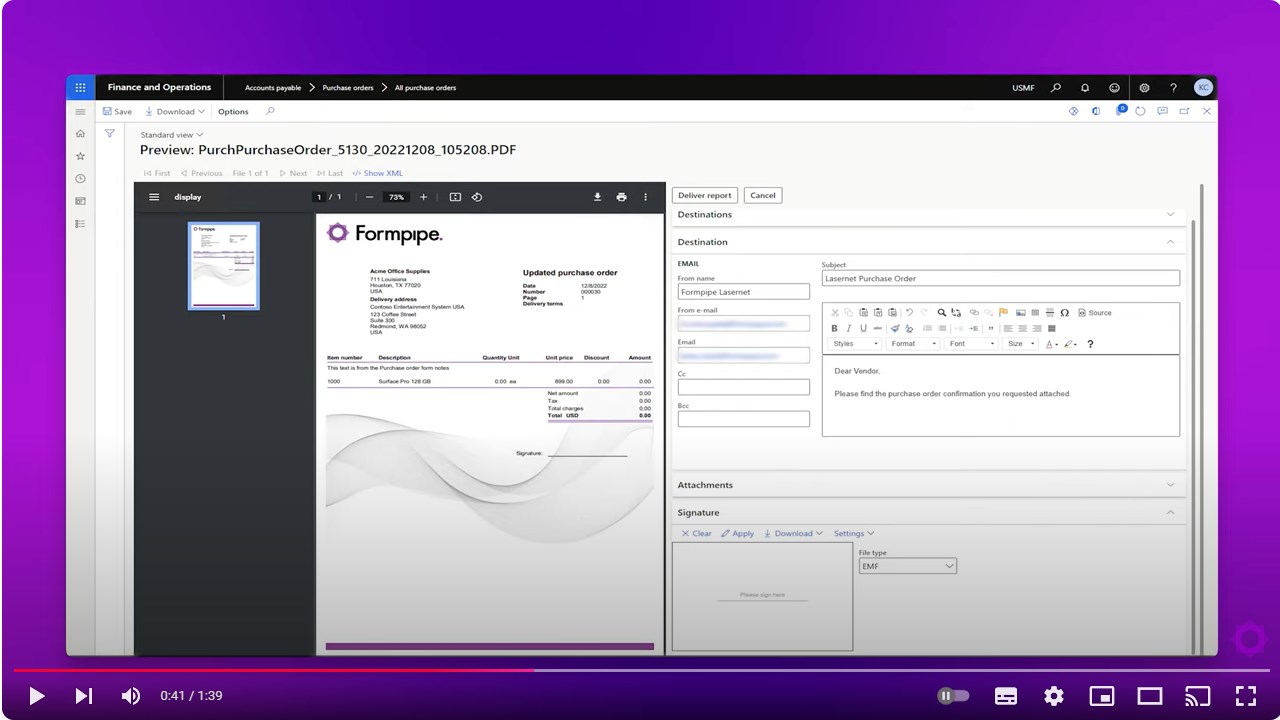1280x720 pixels.
Task: Apply underline in email editor
Action: [863, 328]
